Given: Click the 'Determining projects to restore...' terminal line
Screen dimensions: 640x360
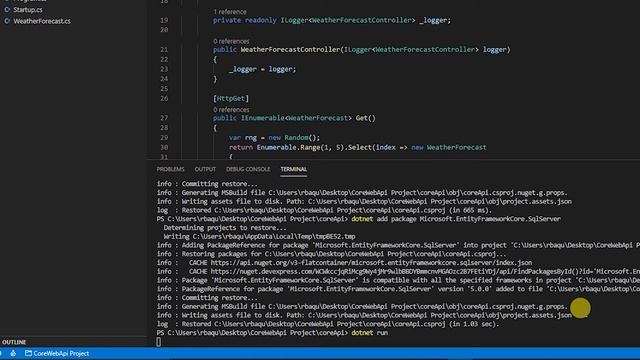Looking at the screenshot, I should (x=225, y=228).
